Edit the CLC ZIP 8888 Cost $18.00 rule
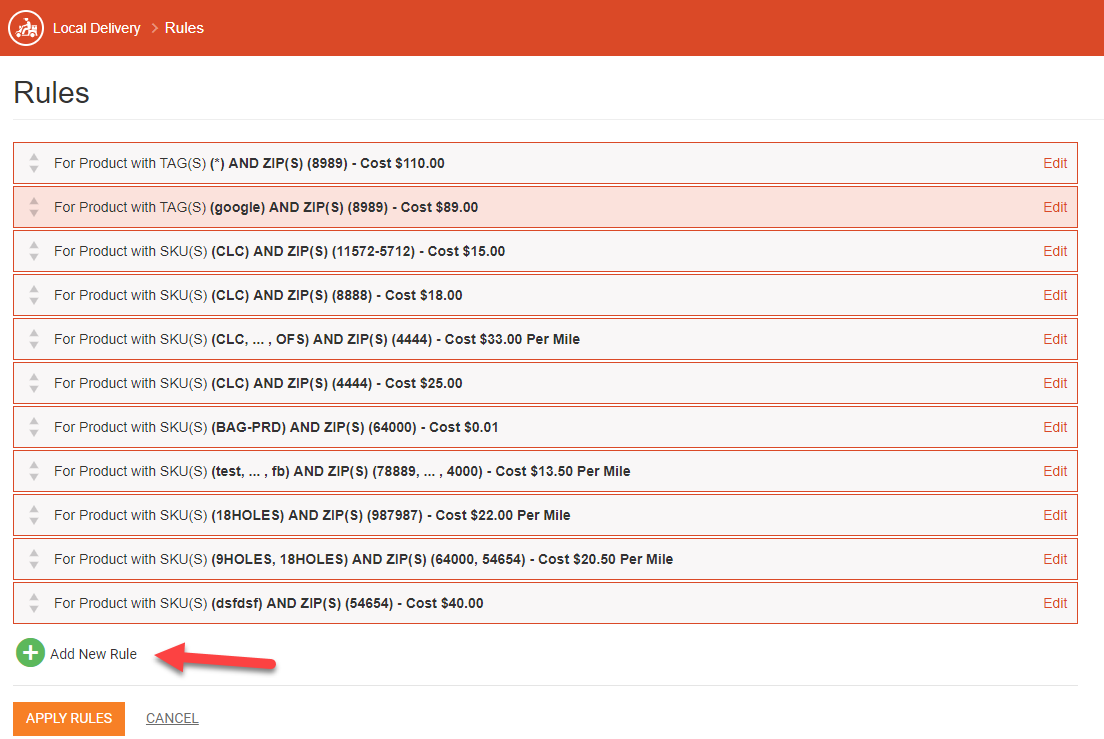The width and height of the screenshot is (1104, 739). tap(1055, 295)
